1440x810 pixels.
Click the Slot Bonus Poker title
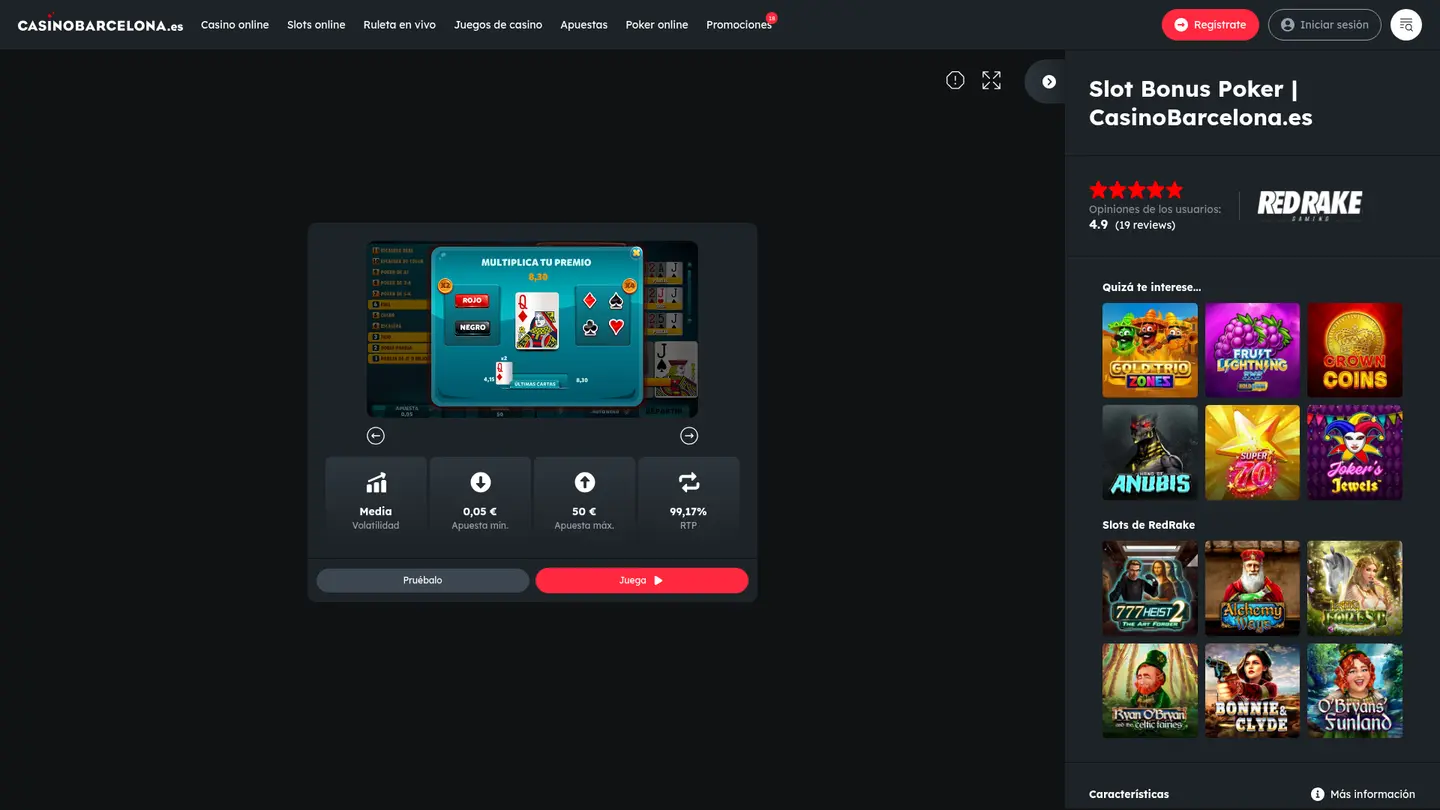tap(1201, 103)
